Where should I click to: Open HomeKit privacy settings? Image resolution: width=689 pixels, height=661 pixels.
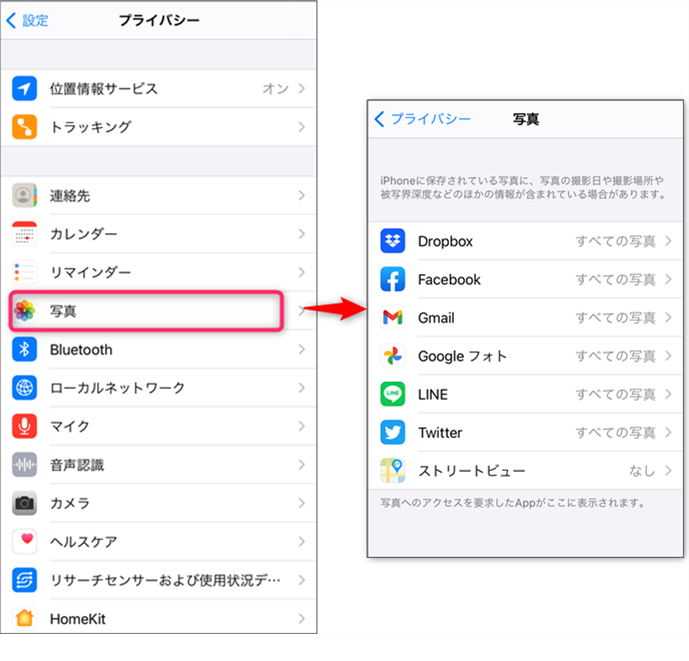pyautogui.click(x=159, y=618)
